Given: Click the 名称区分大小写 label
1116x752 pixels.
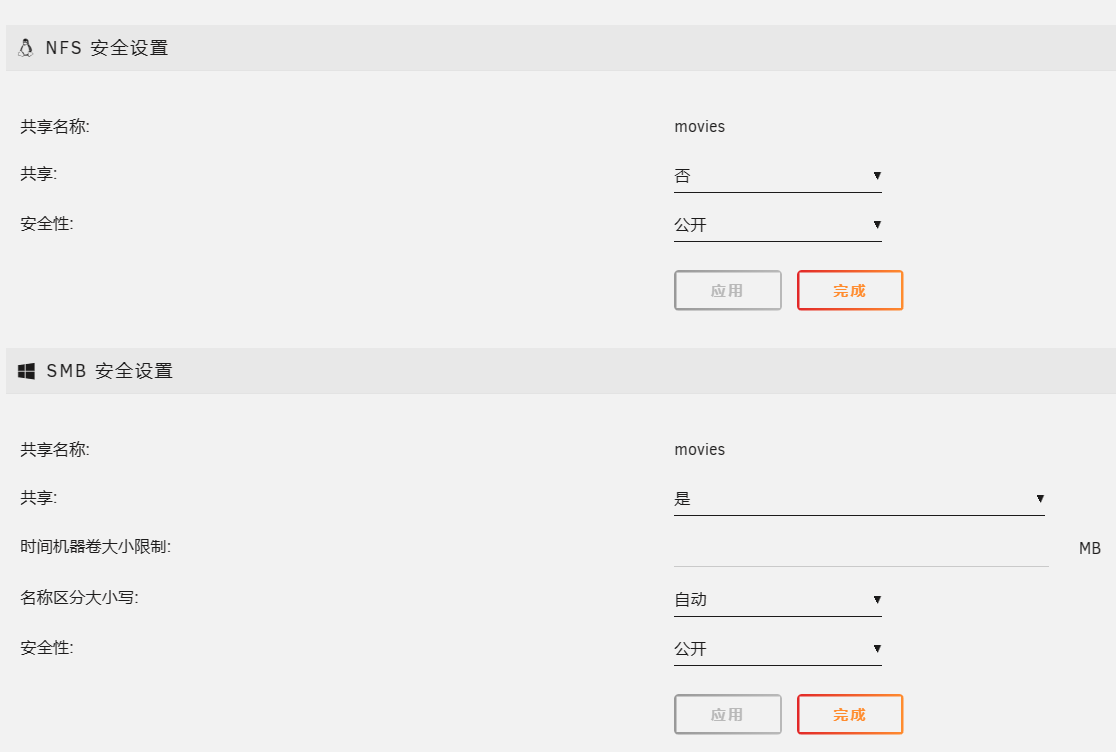Looking at the screenshot, I should pos(79,598).
